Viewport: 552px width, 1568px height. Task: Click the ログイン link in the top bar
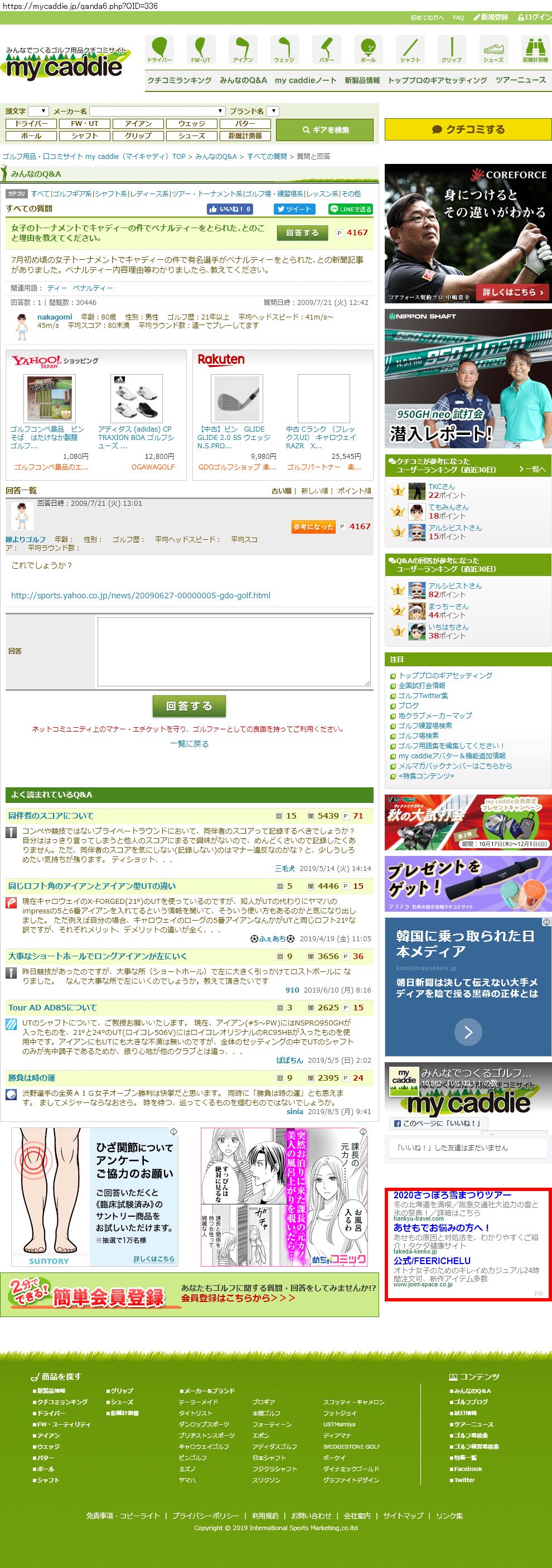point(534,17)
